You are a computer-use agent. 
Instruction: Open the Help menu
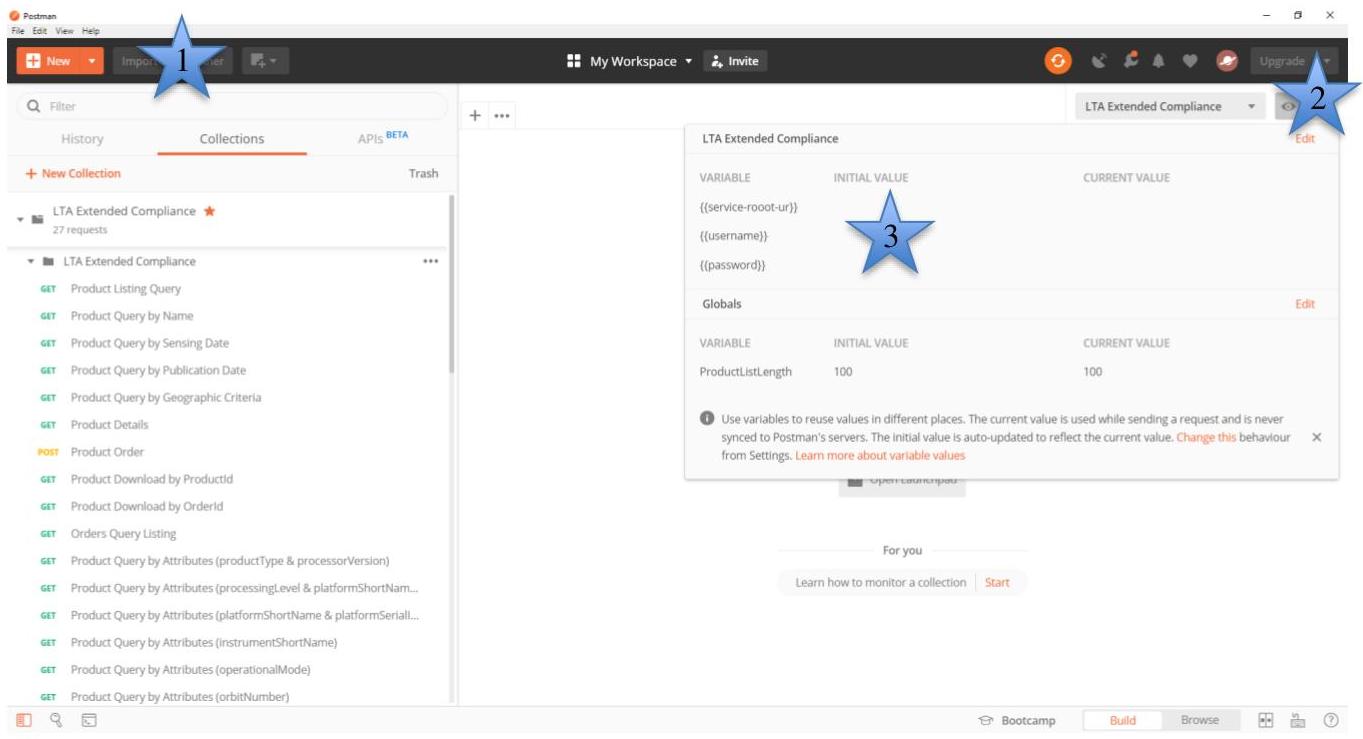tap(91, 31)
